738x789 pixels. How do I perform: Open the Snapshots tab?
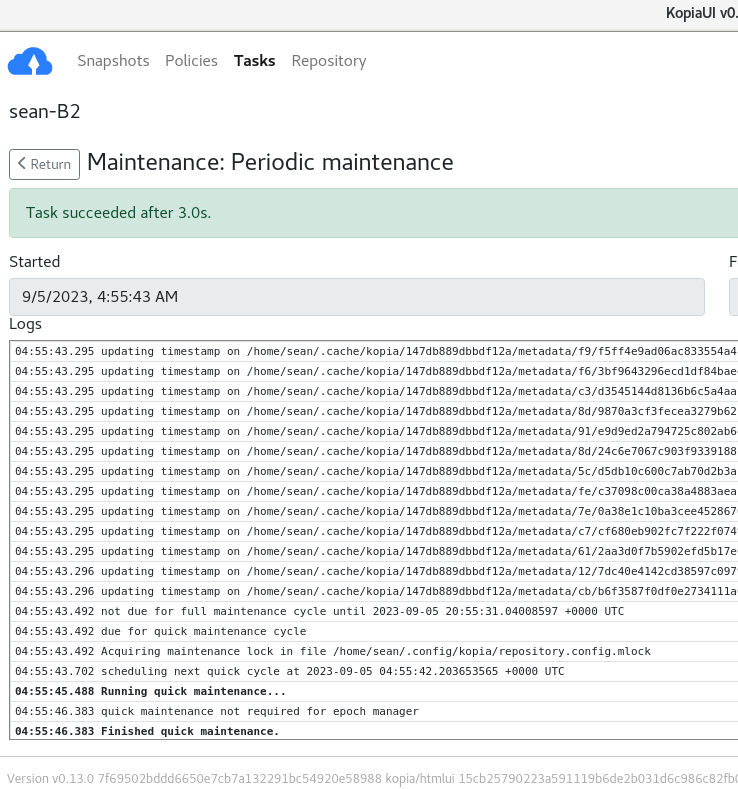tap(113, 61)
